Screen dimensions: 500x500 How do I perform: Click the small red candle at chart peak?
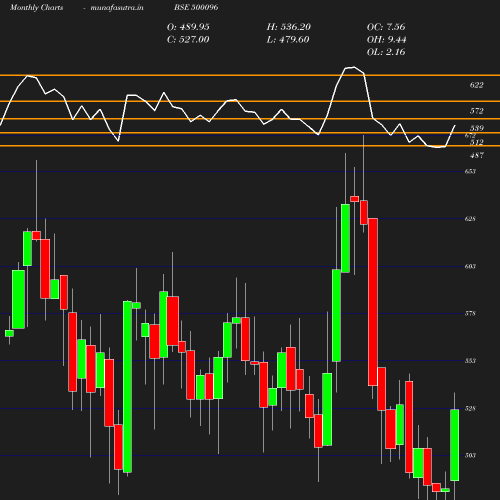[355, 199]
